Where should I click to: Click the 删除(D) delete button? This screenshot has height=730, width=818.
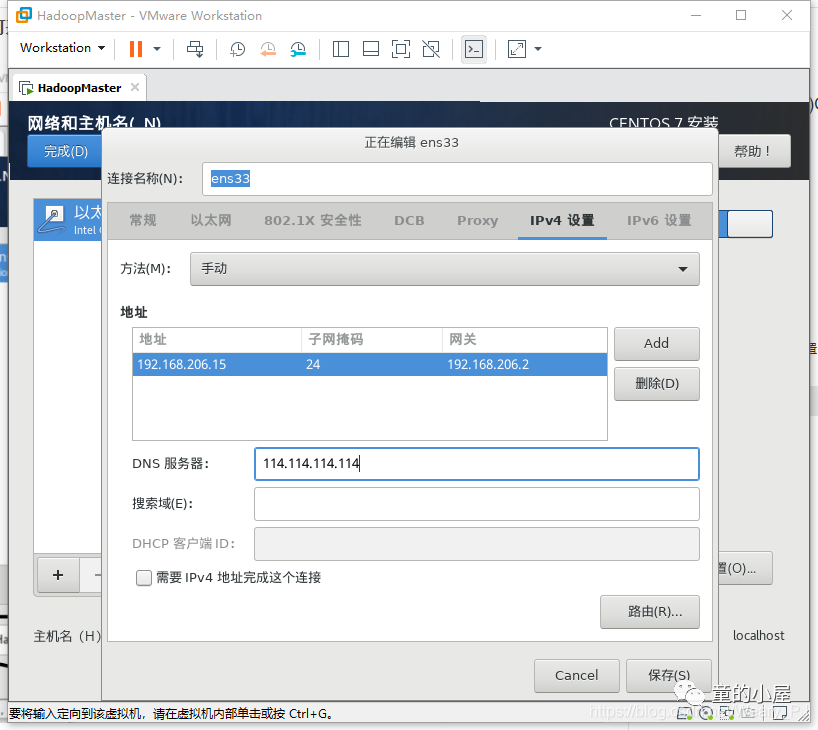point(657,384)
